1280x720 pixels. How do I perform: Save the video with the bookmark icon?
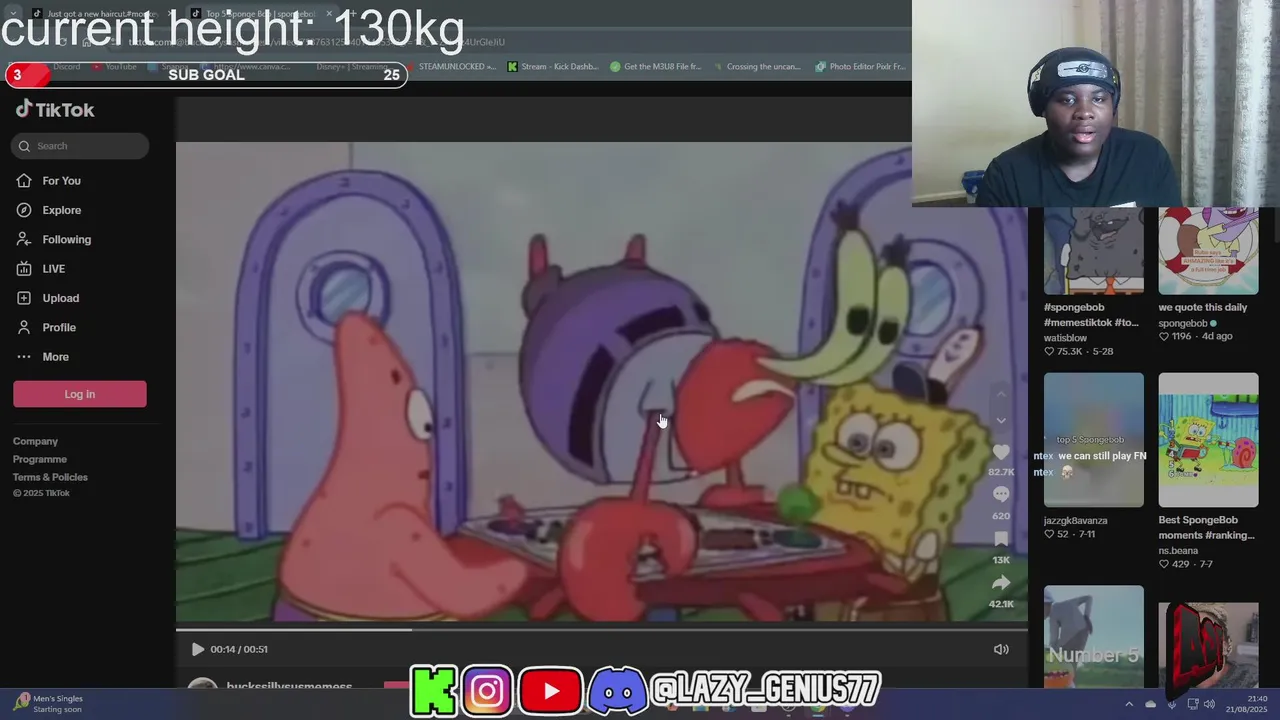coord(1001,539)
